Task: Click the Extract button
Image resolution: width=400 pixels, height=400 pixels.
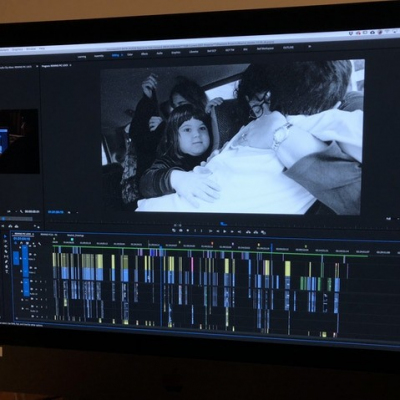Action: pyautogui.click(x=256, y=232)
